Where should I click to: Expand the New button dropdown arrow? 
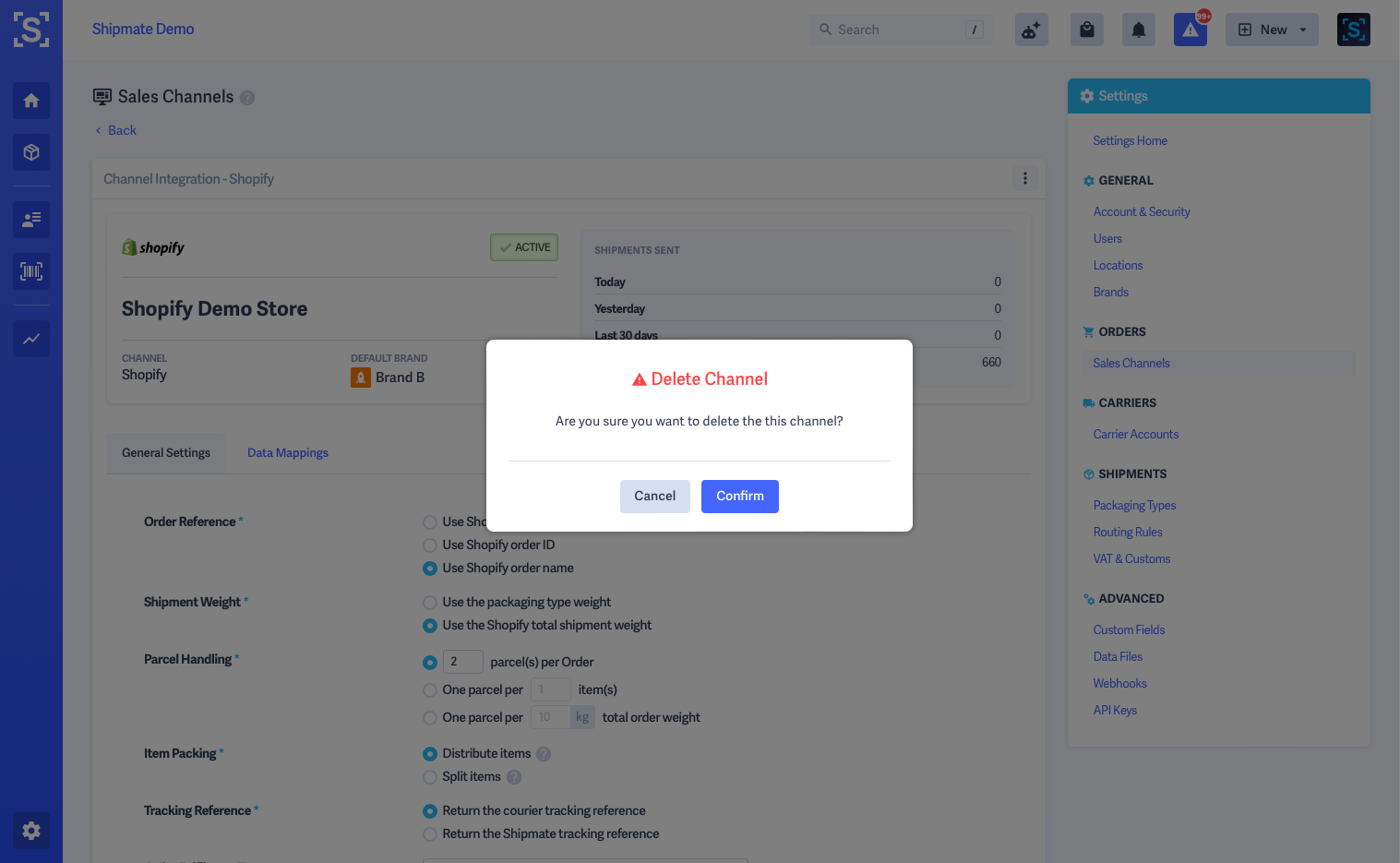coord(1302,29)
